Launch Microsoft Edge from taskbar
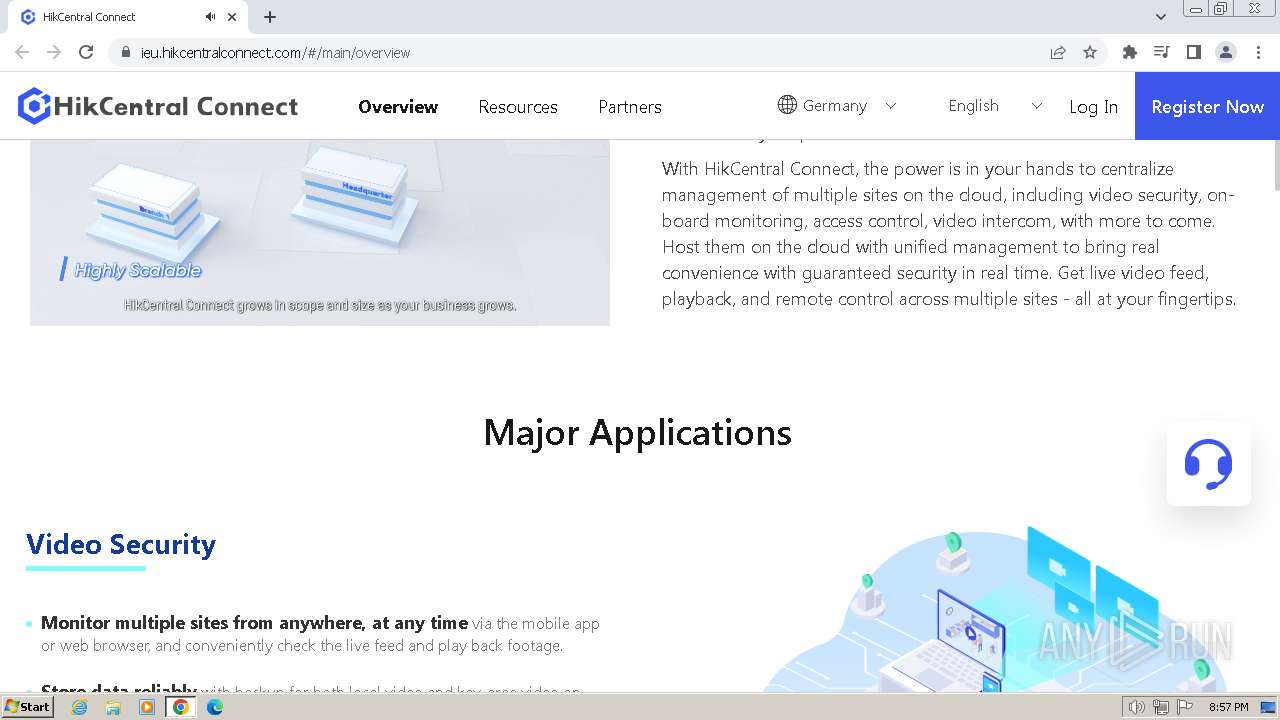Image resolution: width=1280 pixels, height=720 pixels. (214, 707)
